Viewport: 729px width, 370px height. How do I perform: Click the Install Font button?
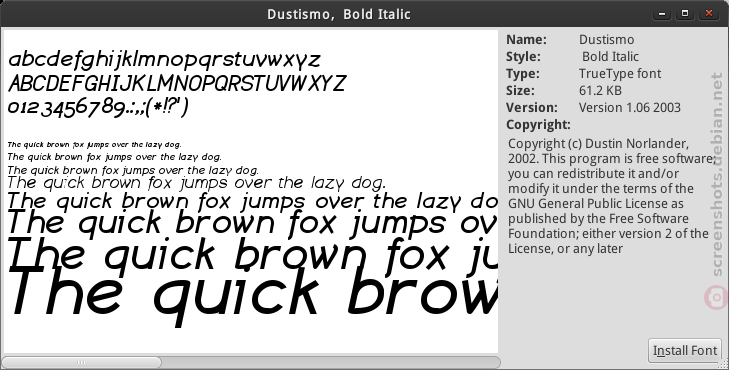click(x=685, y=350)
